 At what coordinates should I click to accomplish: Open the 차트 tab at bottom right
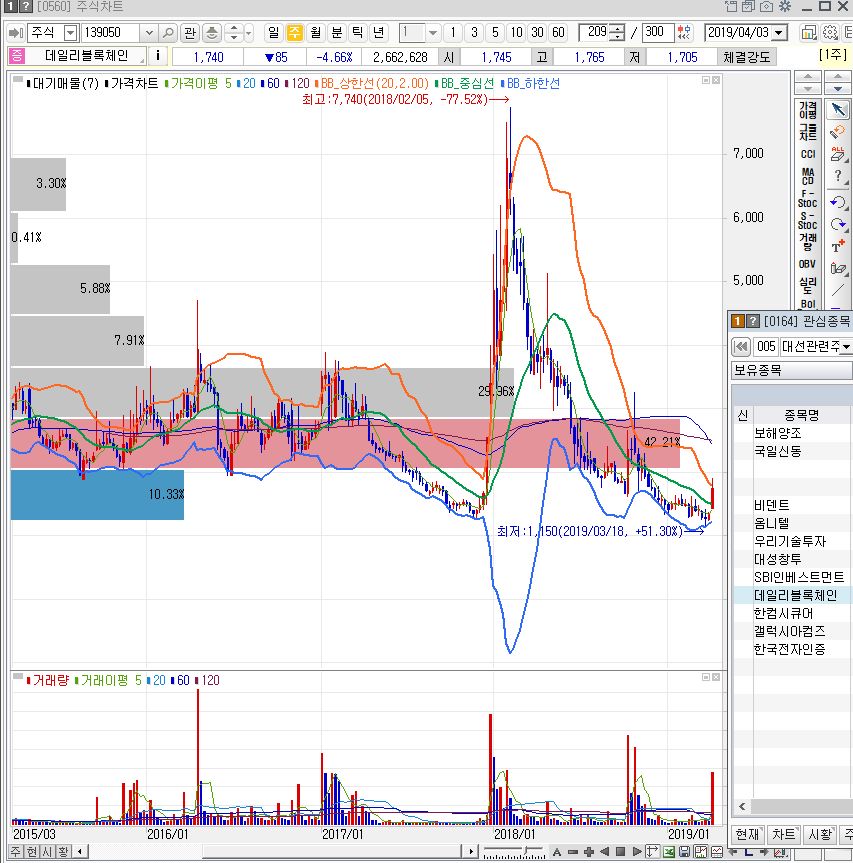[x=783, y=834]
